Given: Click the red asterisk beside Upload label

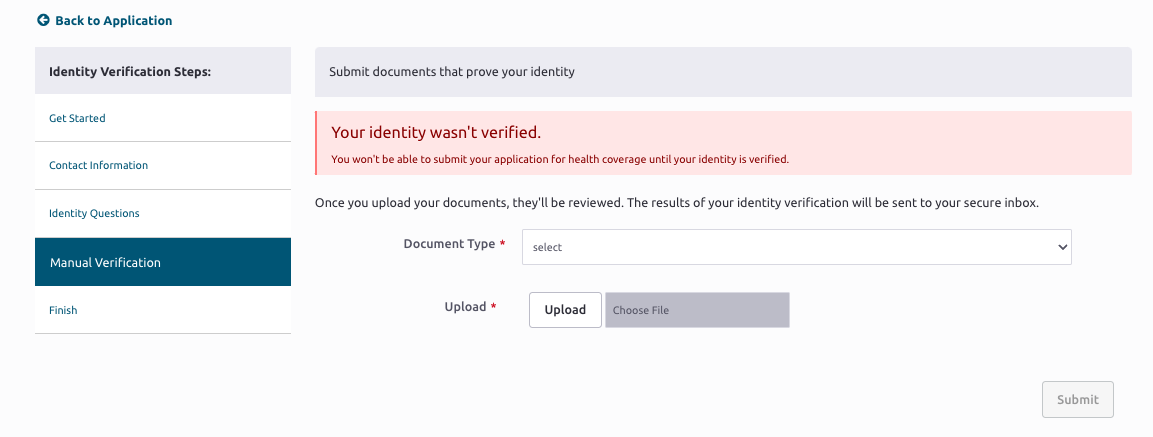Looking at the screenshot, I should click(x=493, y=307).
